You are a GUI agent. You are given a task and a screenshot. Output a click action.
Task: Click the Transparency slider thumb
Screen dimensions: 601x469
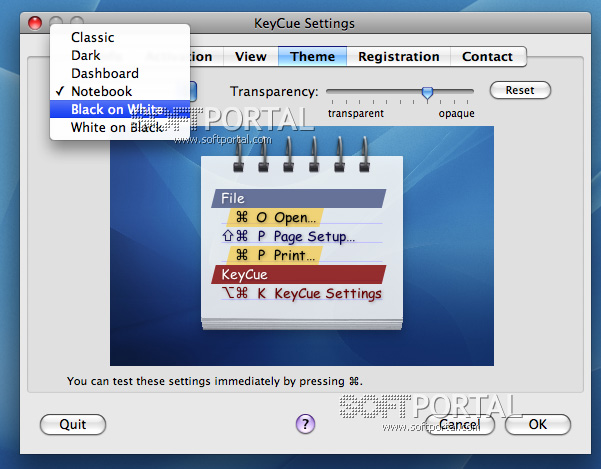point(427,93)
